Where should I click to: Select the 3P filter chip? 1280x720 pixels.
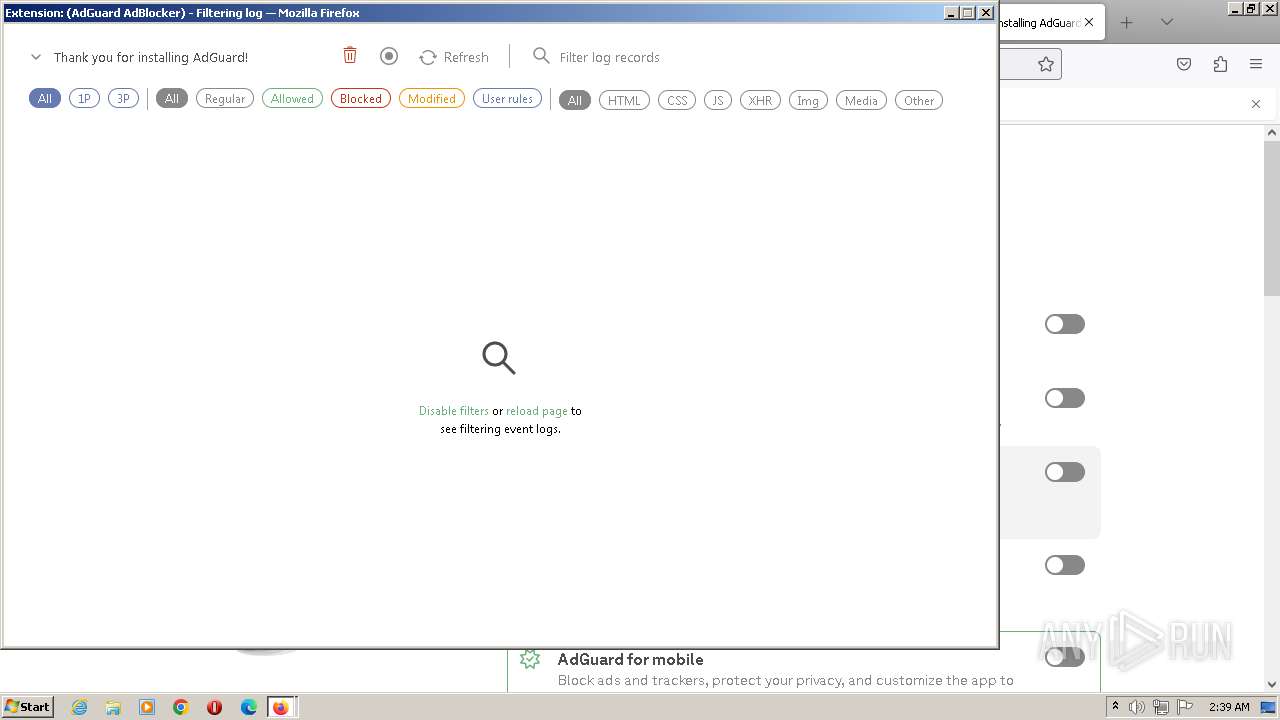coord(123,98)
